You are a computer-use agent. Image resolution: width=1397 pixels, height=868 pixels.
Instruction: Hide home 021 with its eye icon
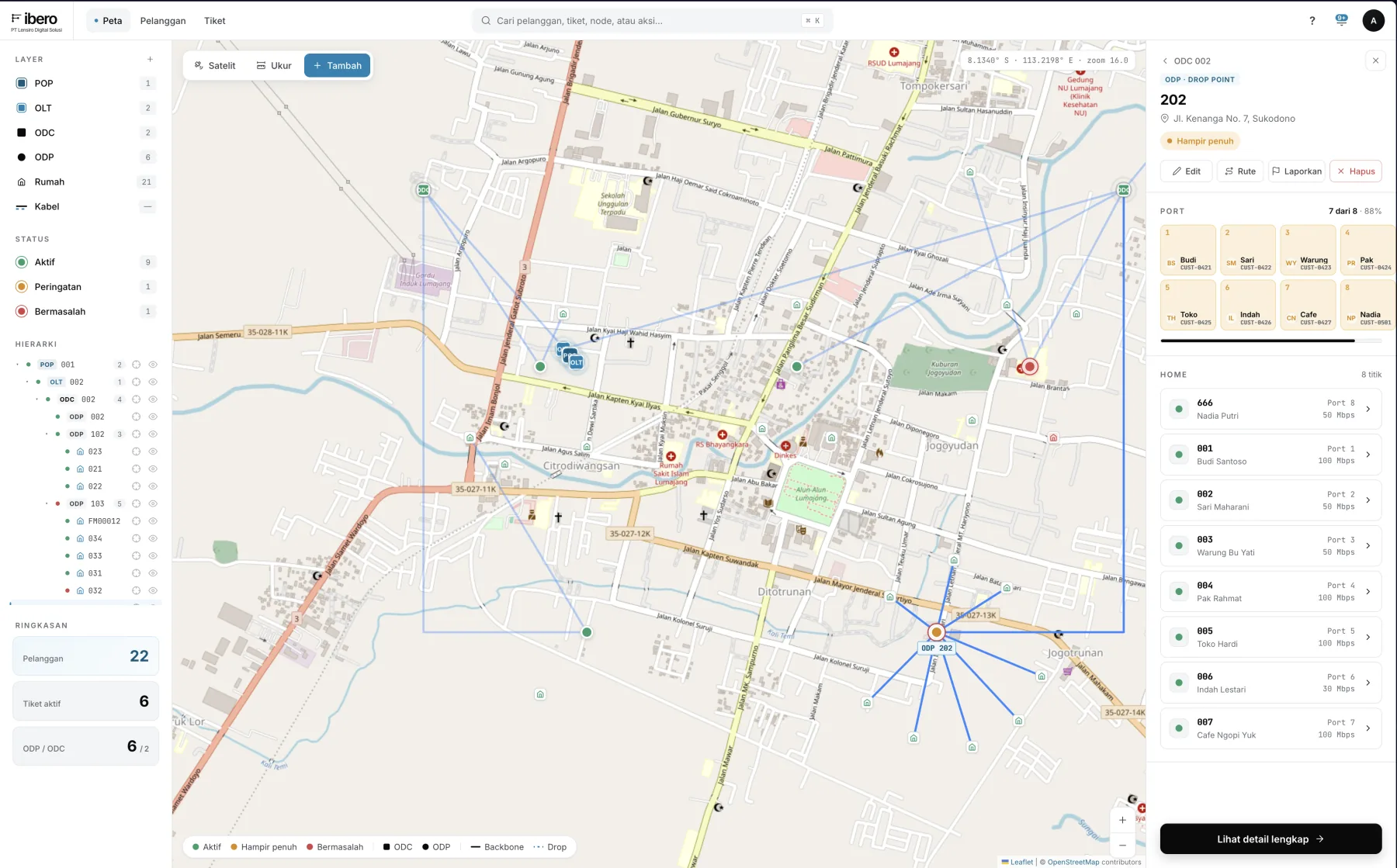pos(153,469)
